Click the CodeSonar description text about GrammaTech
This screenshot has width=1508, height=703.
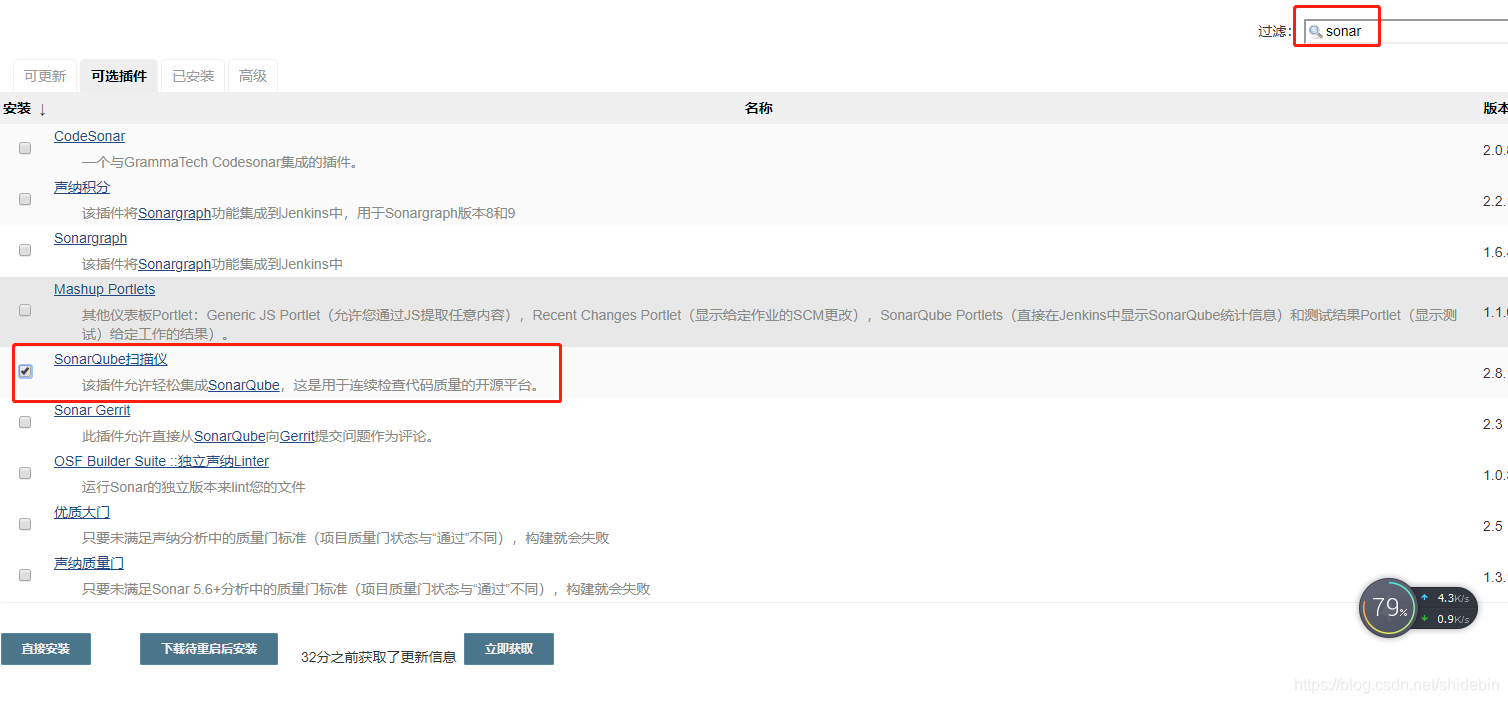tap(220, 162)
